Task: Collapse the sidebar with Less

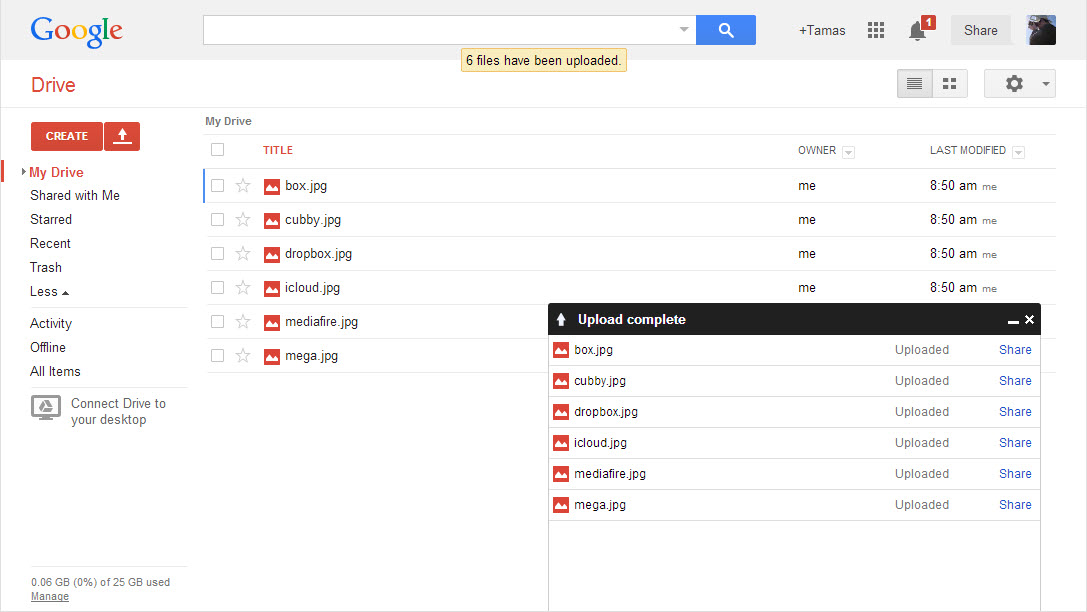Action: pyautogui.click(x=49, y=292)
